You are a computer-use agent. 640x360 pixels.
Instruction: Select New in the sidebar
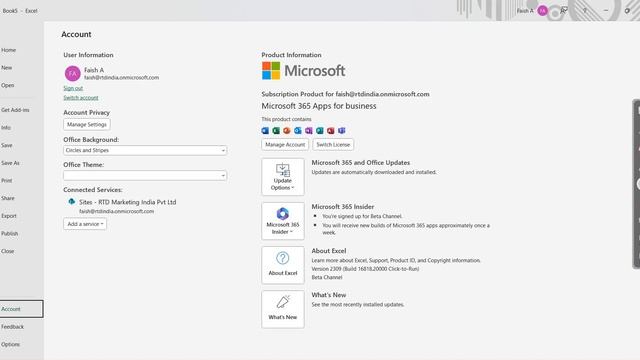pos(7,68)
